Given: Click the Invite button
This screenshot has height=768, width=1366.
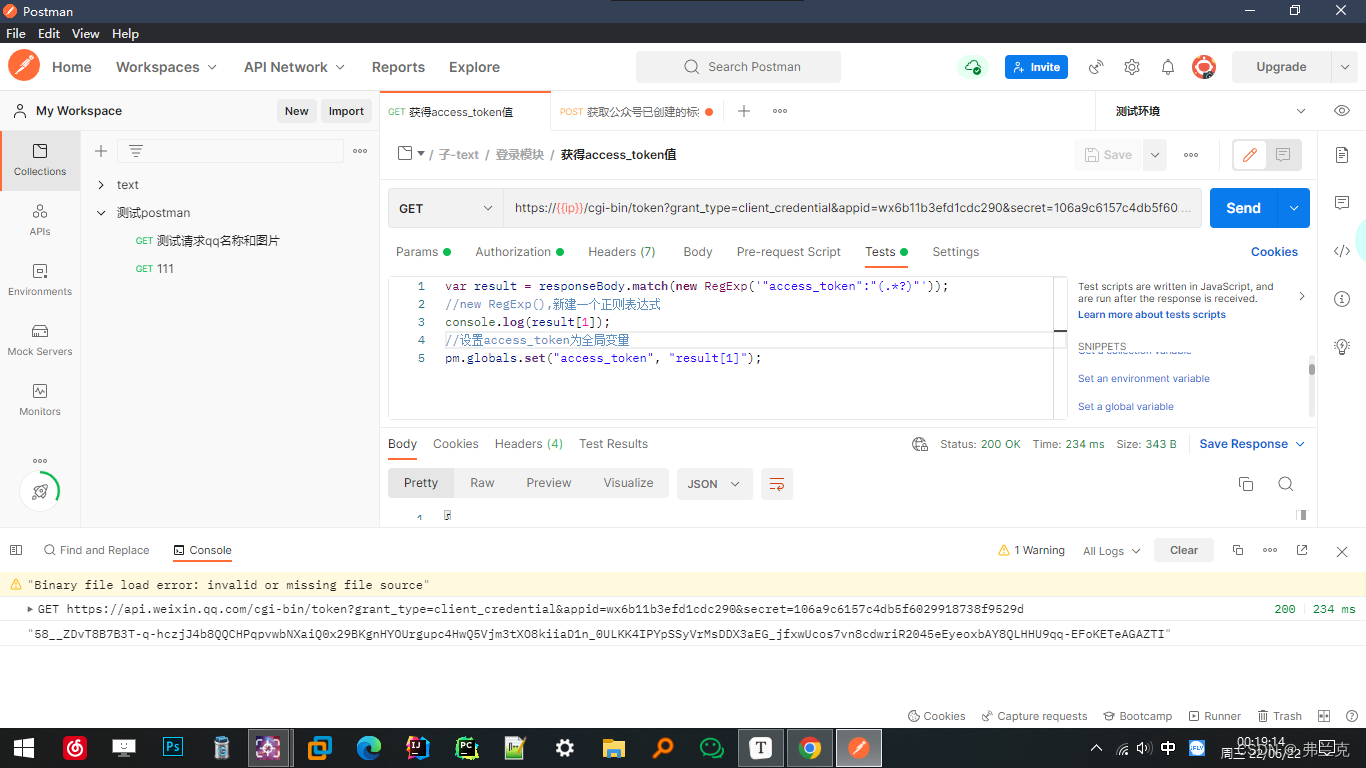Looking at the screenshot, I should pyautogui.click(x=1036, y=67).
